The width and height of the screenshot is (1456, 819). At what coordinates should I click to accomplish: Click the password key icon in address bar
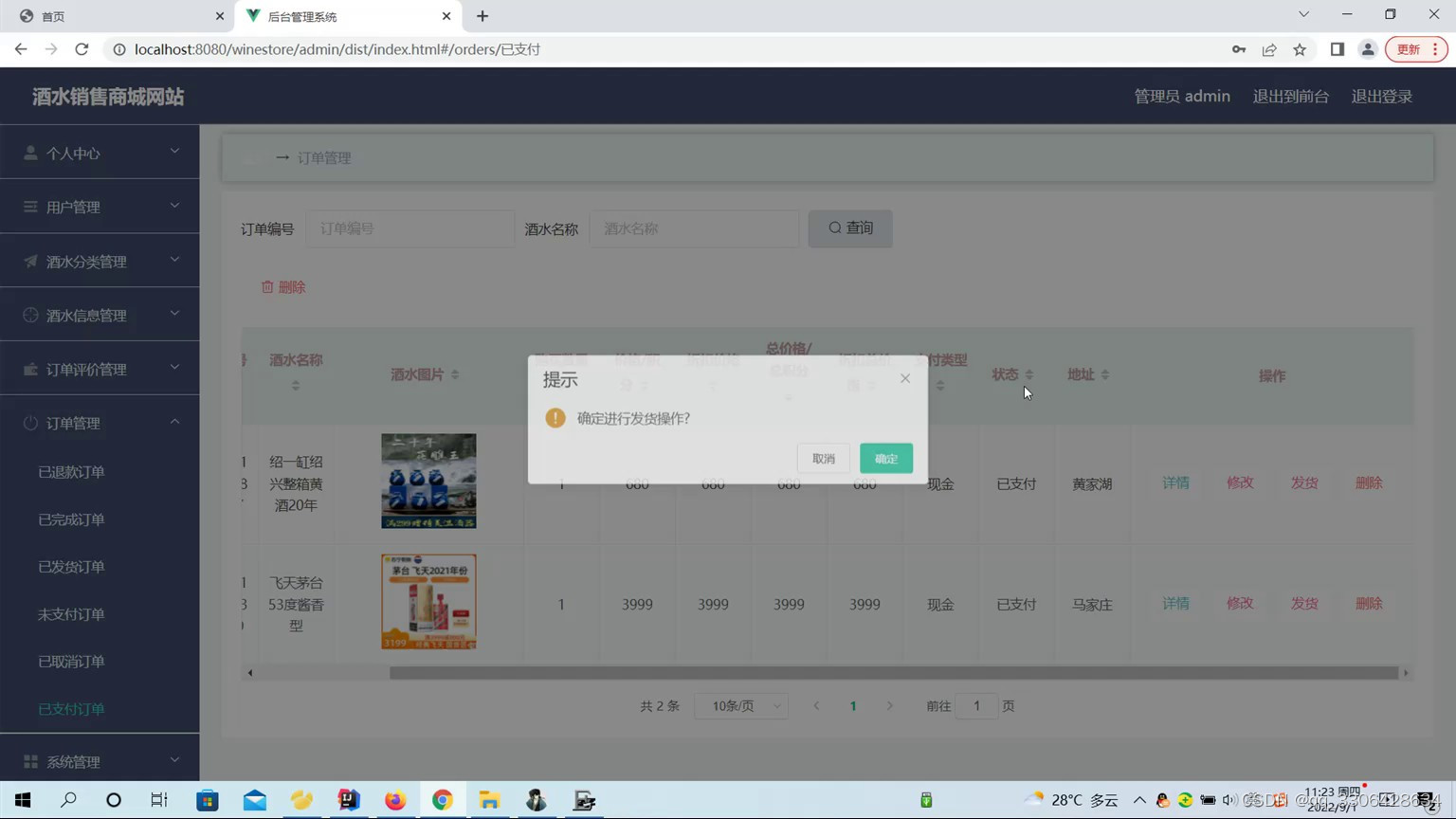(1239, 49)
